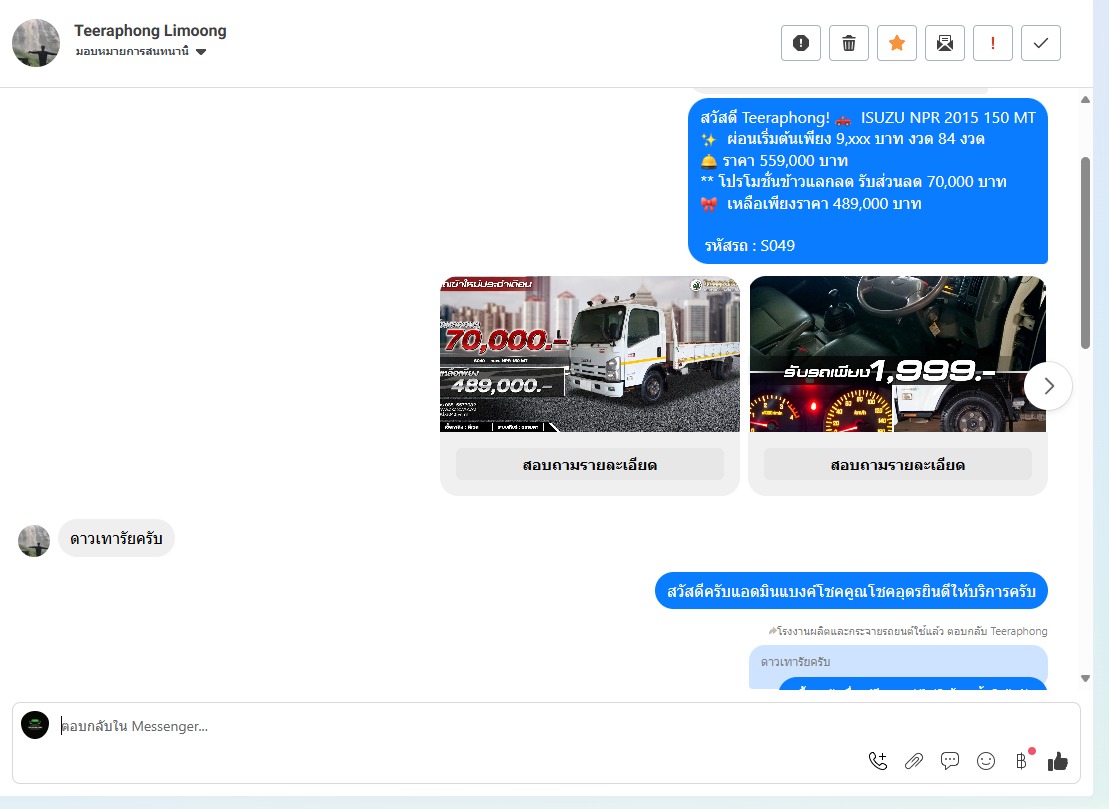Click the conversation vertical scrollbar thumb
1109x809 pixels.
(1085, 253)
